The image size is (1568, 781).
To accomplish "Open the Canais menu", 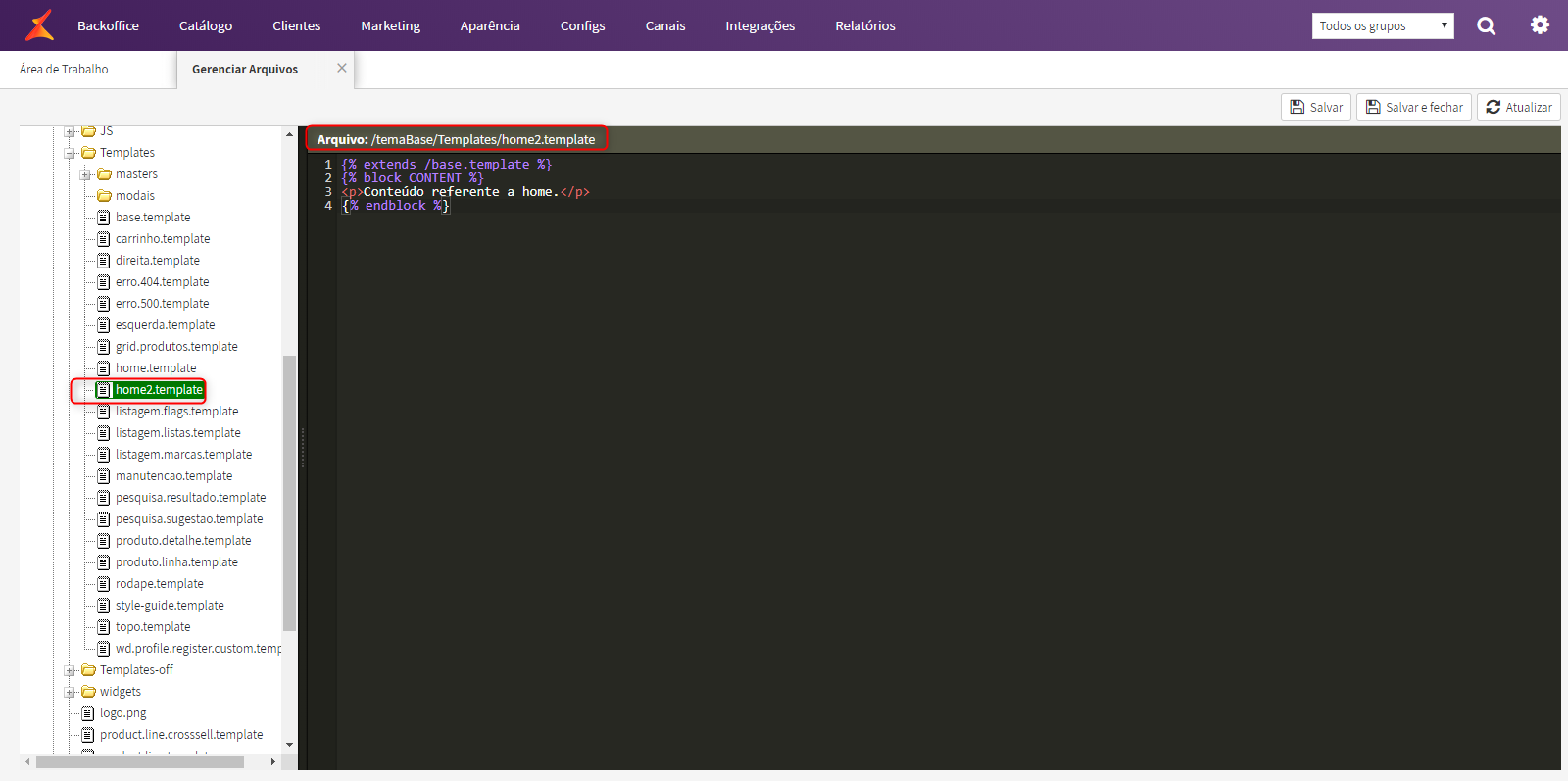I will point(665,25).
